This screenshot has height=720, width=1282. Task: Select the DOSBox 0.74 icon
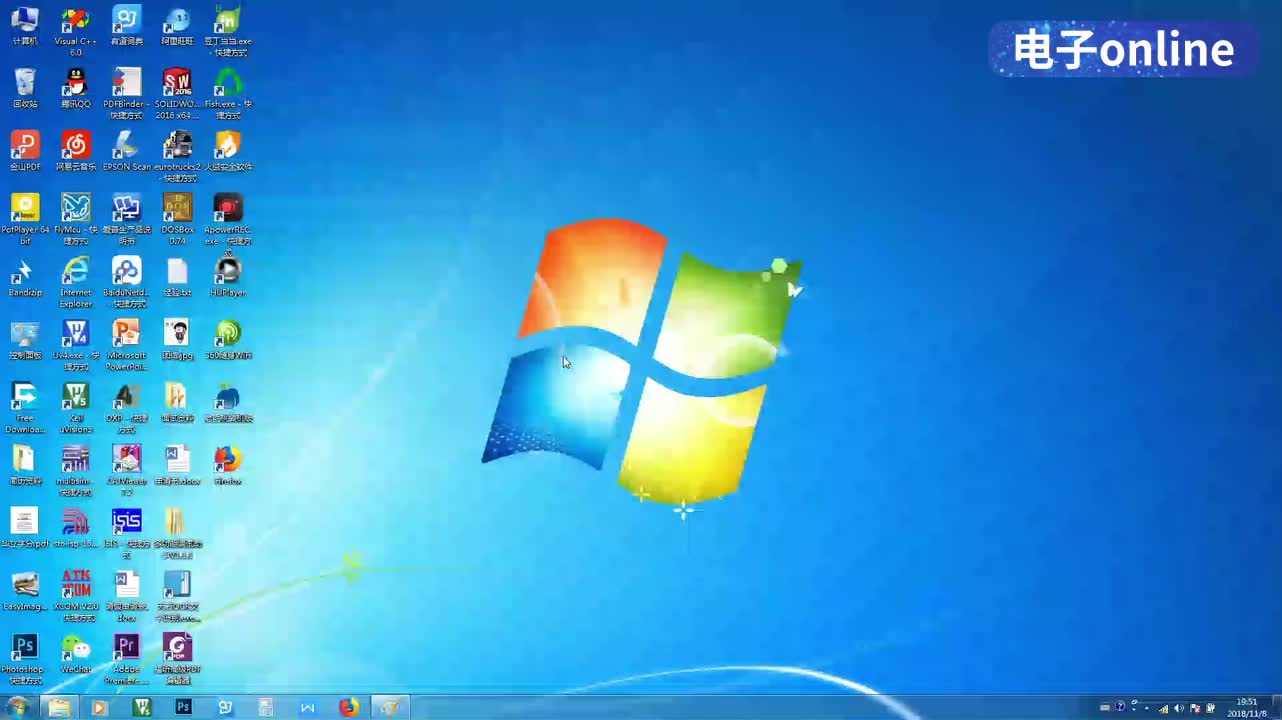point(177,219)
